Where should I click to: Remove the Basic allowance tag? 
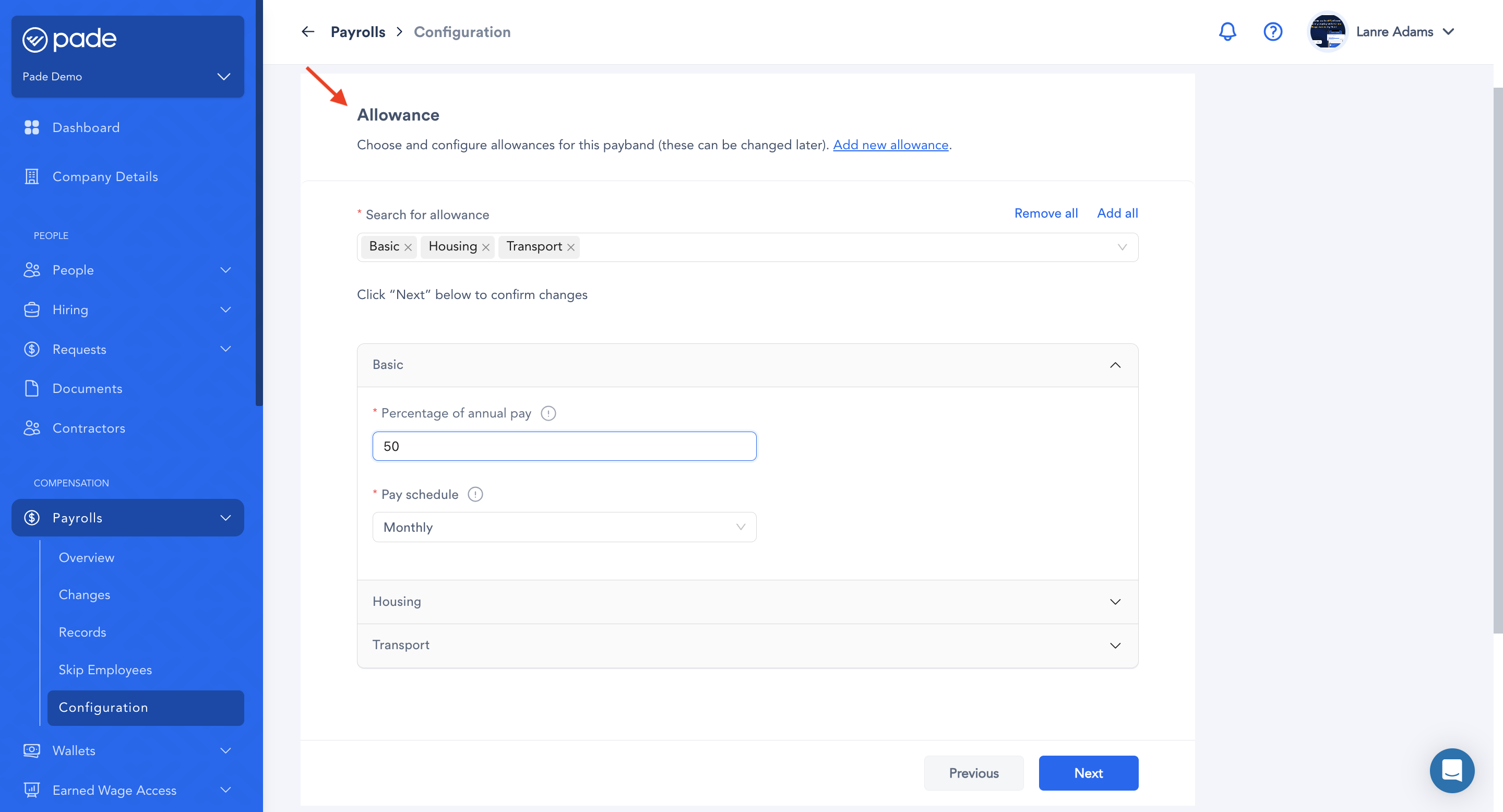408,247
